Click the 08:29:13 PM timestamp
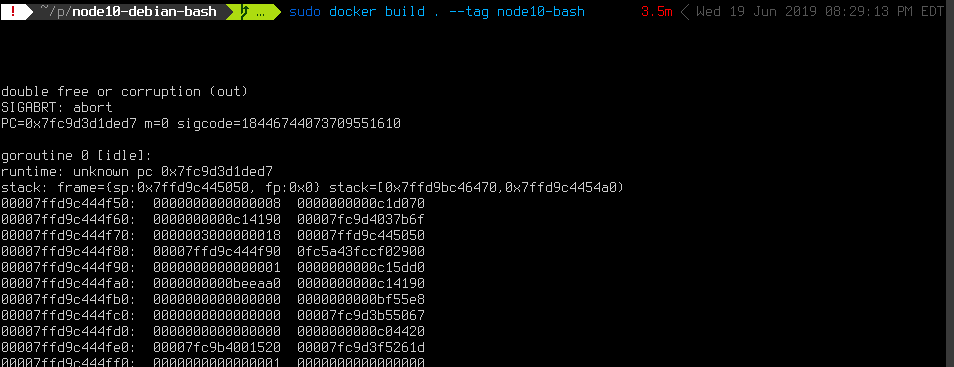954x367 pixels. [x=870, y=12]
